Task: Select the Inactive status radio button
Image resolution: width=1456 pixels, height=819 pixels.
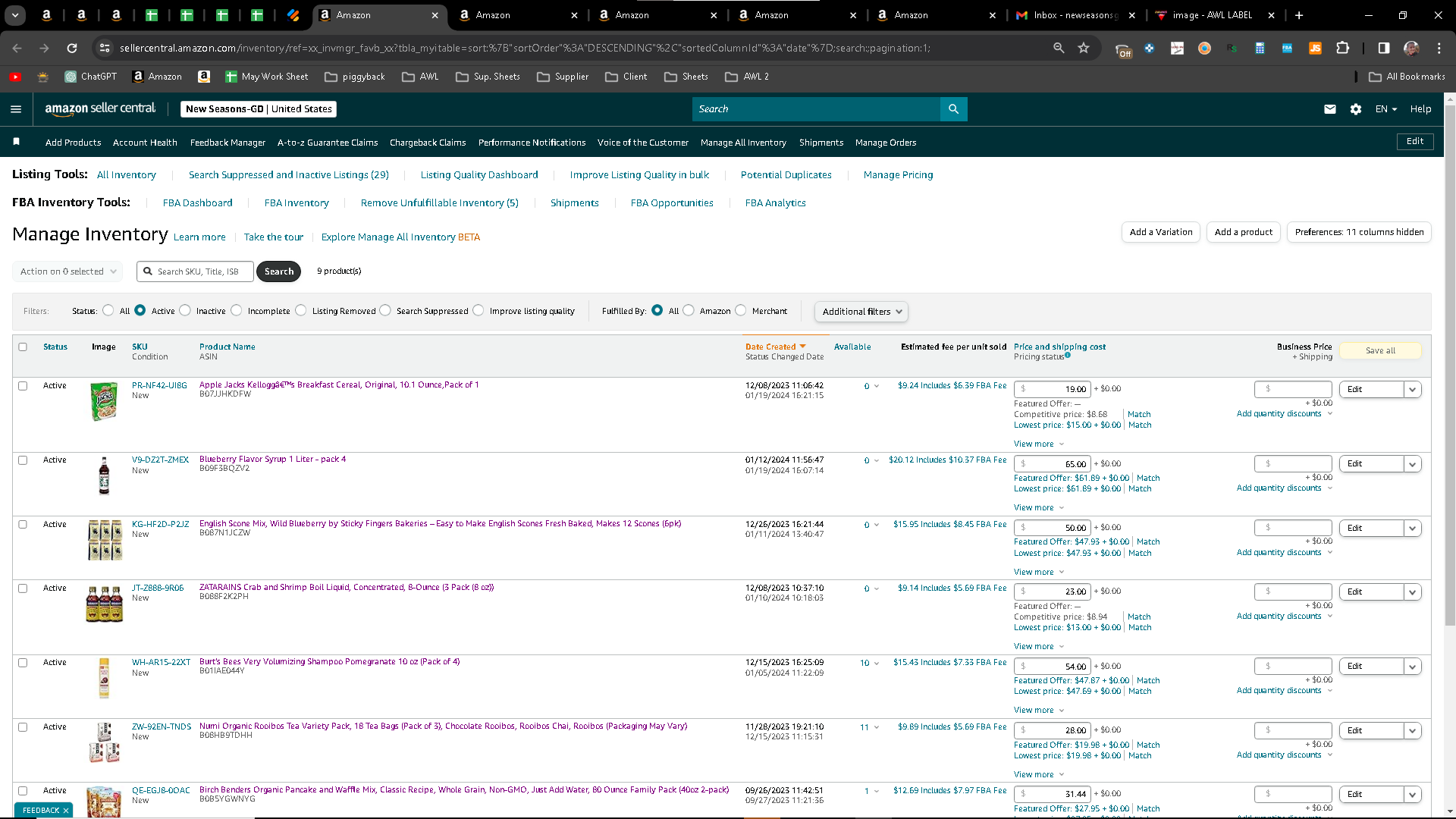Action: point(185,310)
